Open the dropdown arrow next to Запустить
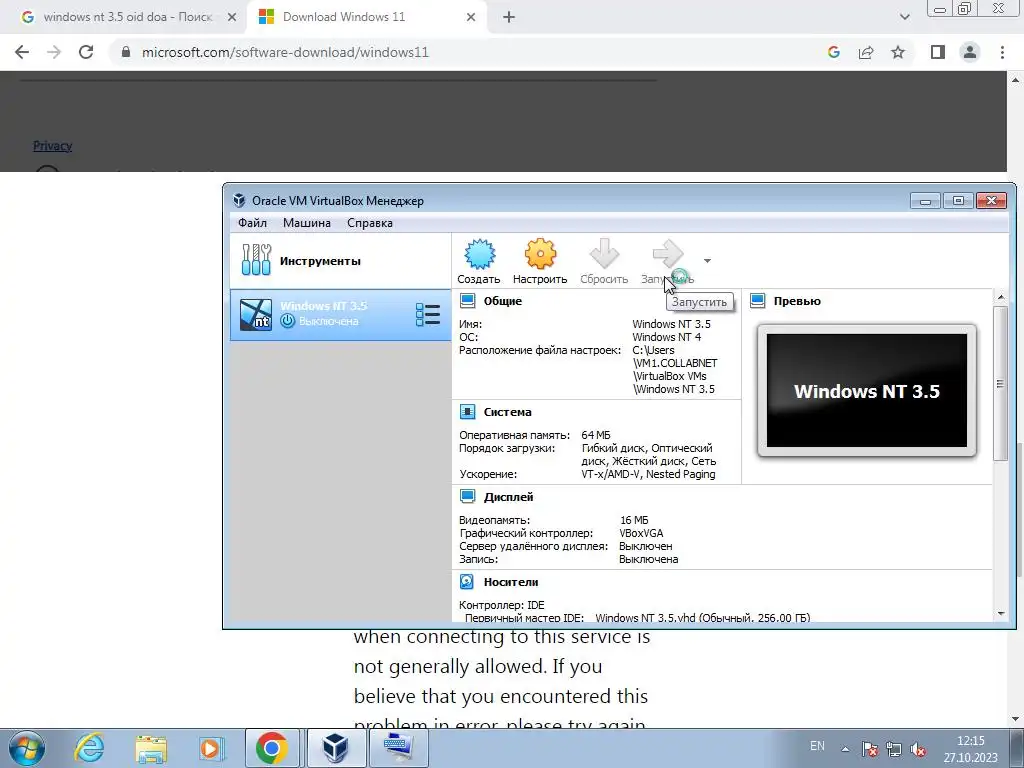Viewport: 1024px width, 768px height. click(707, 261)
